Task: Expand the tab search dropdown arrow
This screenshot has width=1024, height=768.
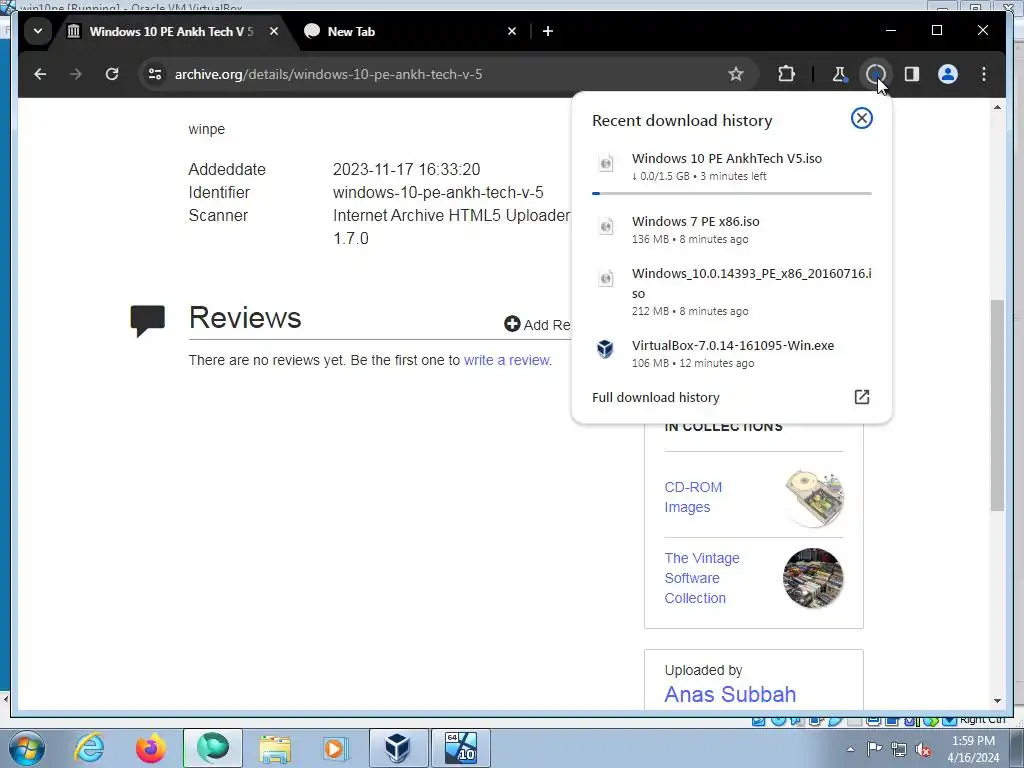Action: click(38, 31)
